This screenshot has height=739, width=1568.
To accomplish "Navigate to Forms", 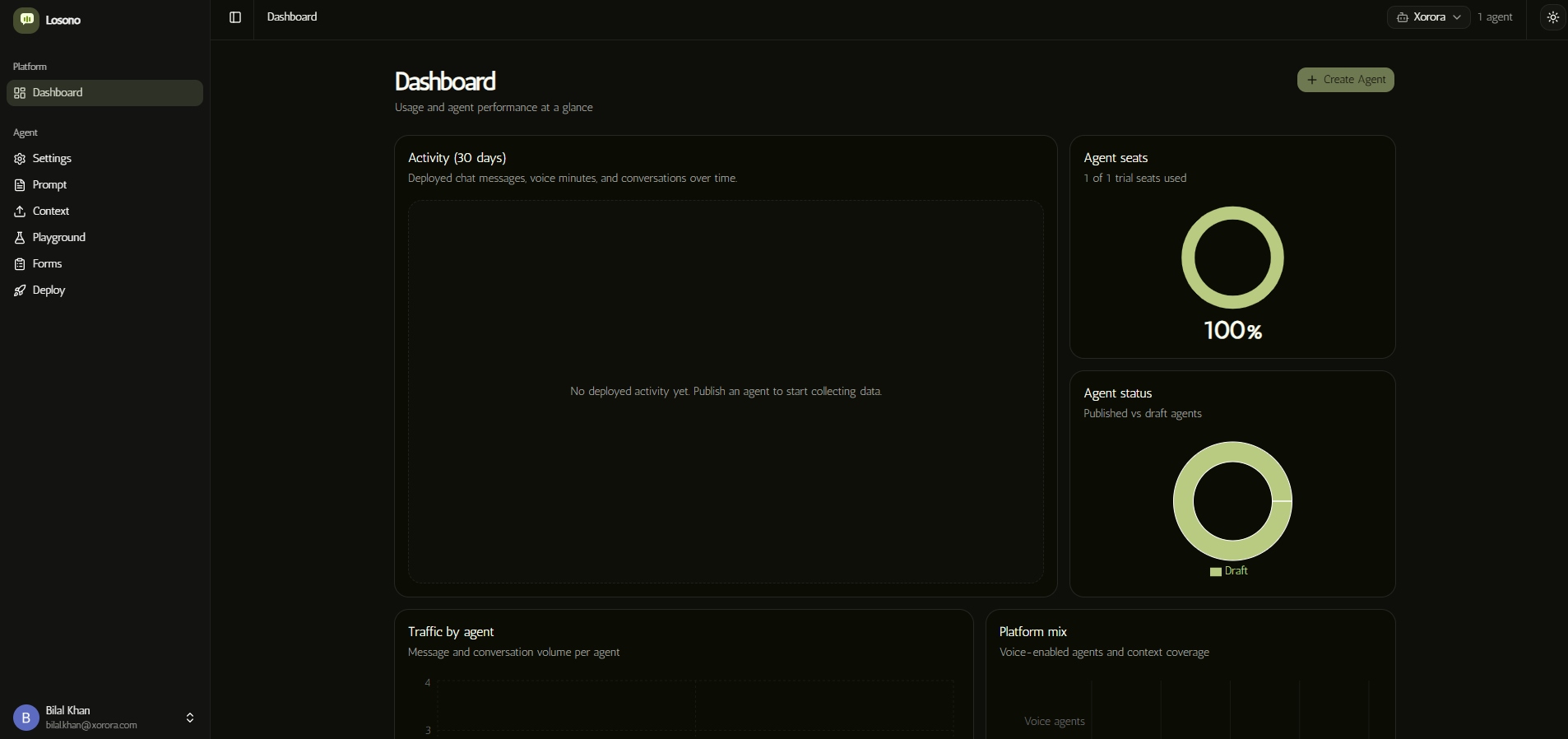I will tap(104, 264).
